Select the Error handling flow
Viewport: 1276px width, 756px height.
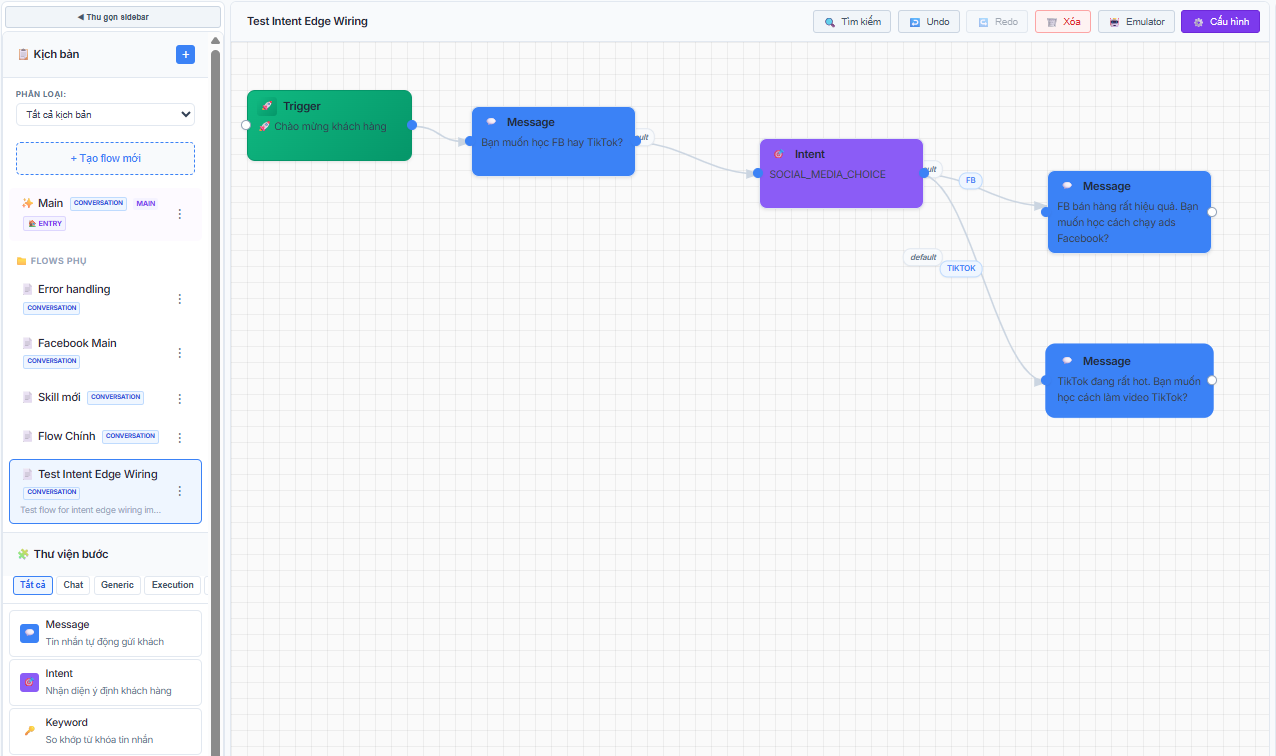[105, 299]
